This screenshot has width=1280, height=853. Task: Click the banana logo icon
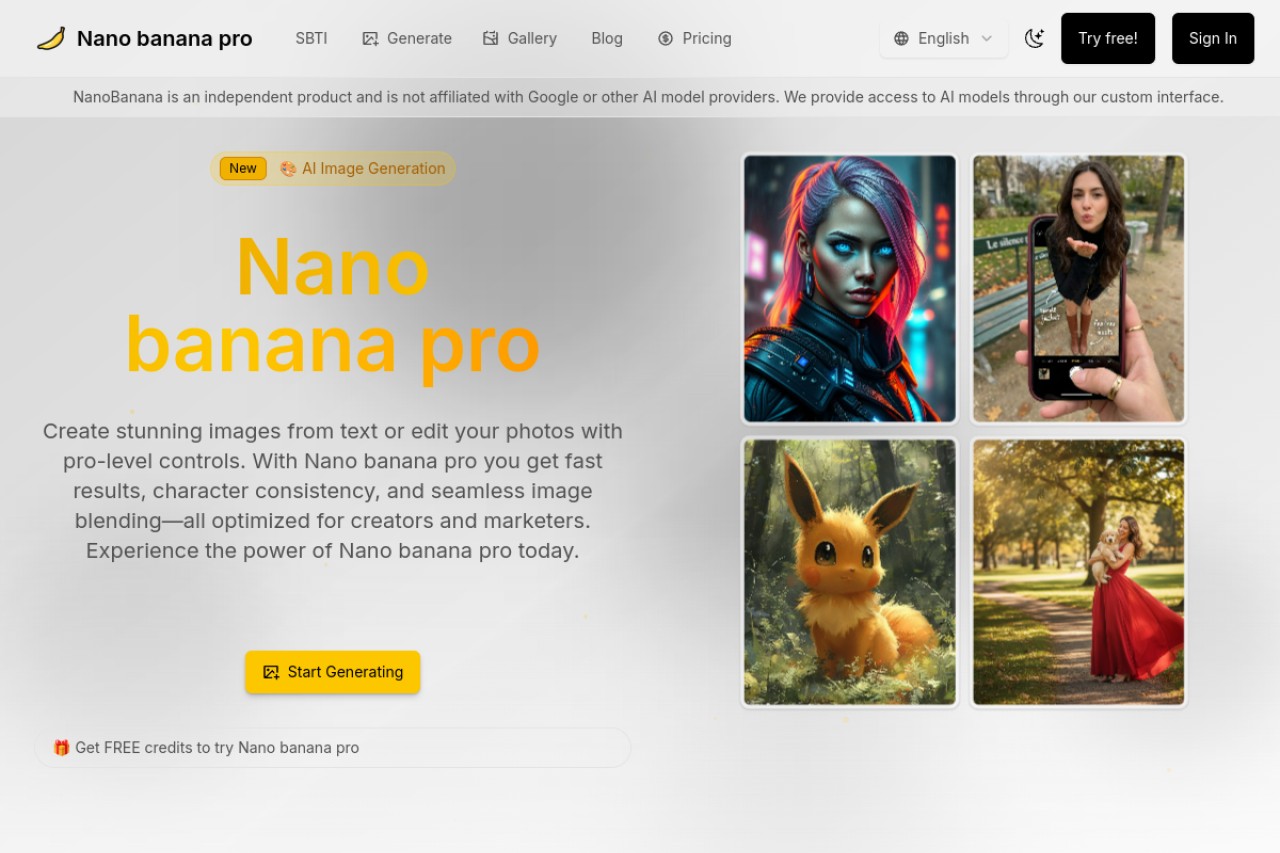point(51,38)
